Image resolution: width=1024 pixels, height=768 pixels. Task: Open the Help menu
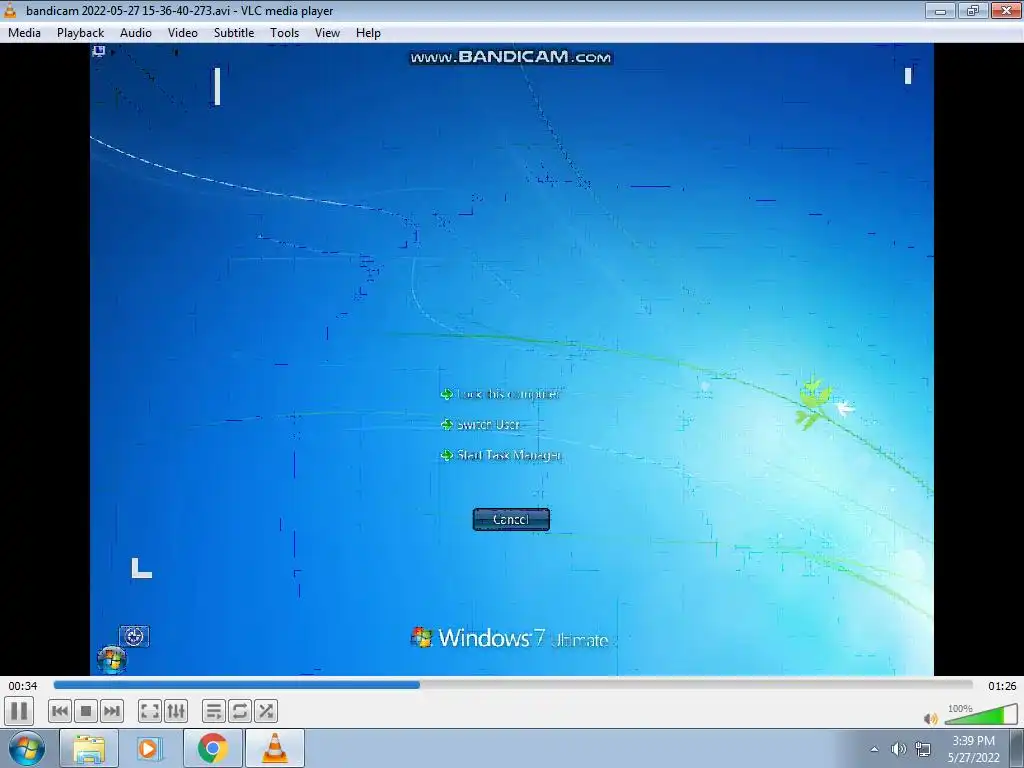tap(368, 33)
